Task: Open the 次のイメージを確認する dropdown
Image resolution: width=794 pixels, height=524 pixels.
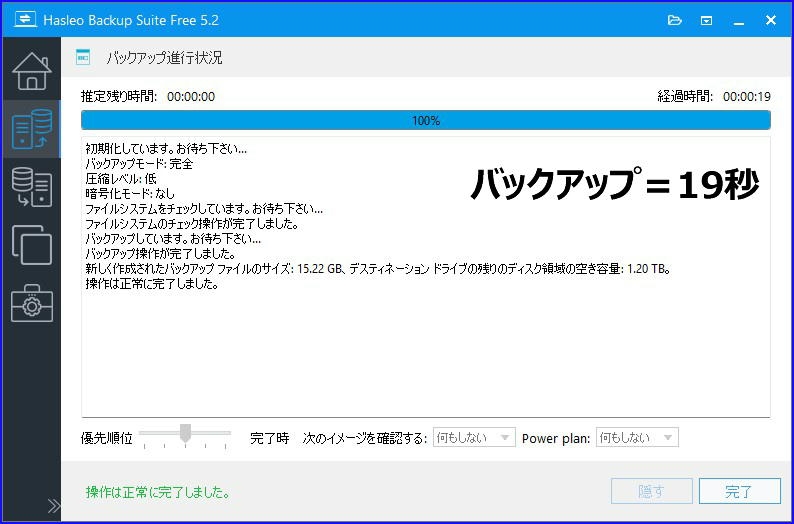Action: 474,437
